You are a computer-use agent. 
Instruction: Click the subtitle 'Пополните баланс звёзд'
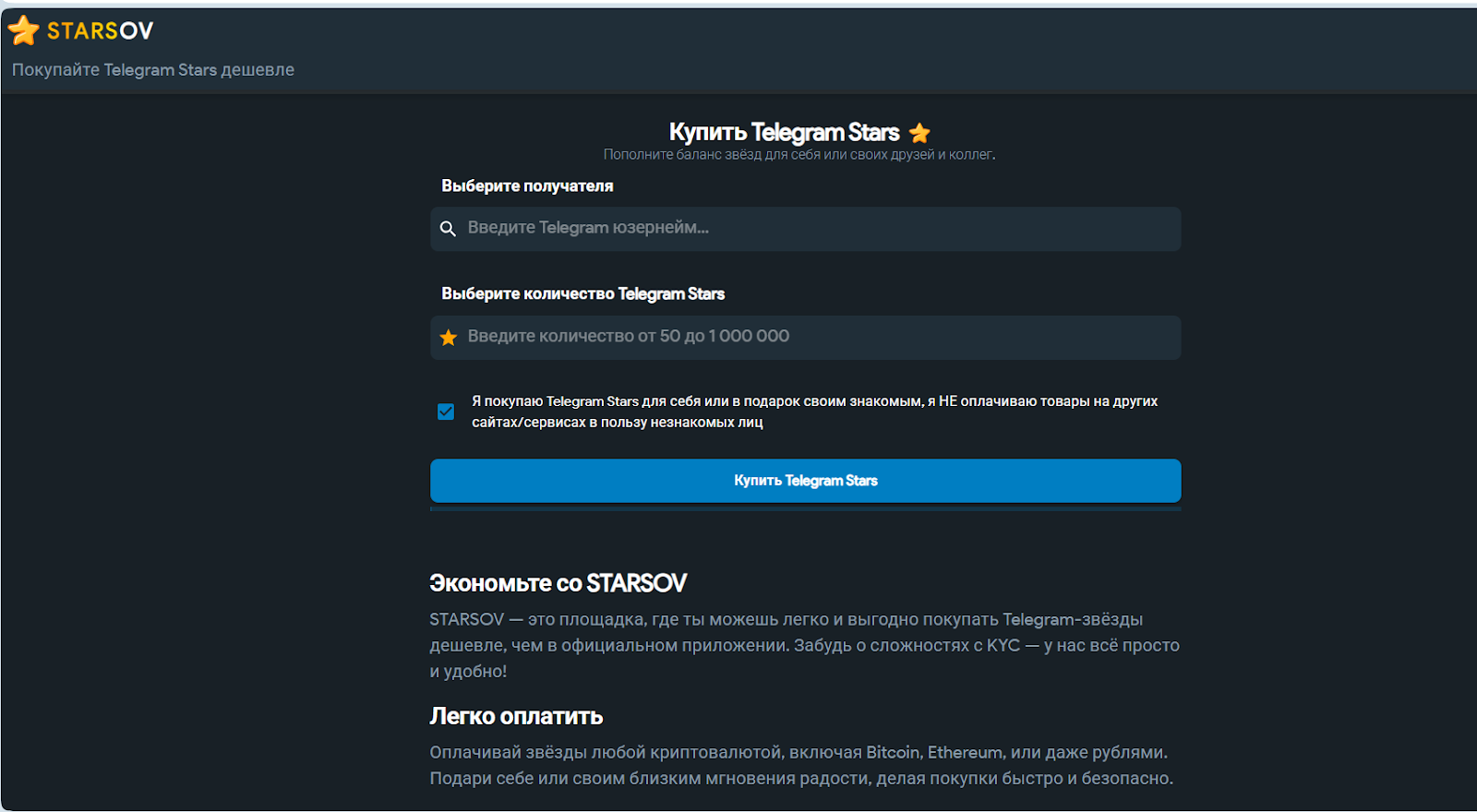click(x=799, y=155)
